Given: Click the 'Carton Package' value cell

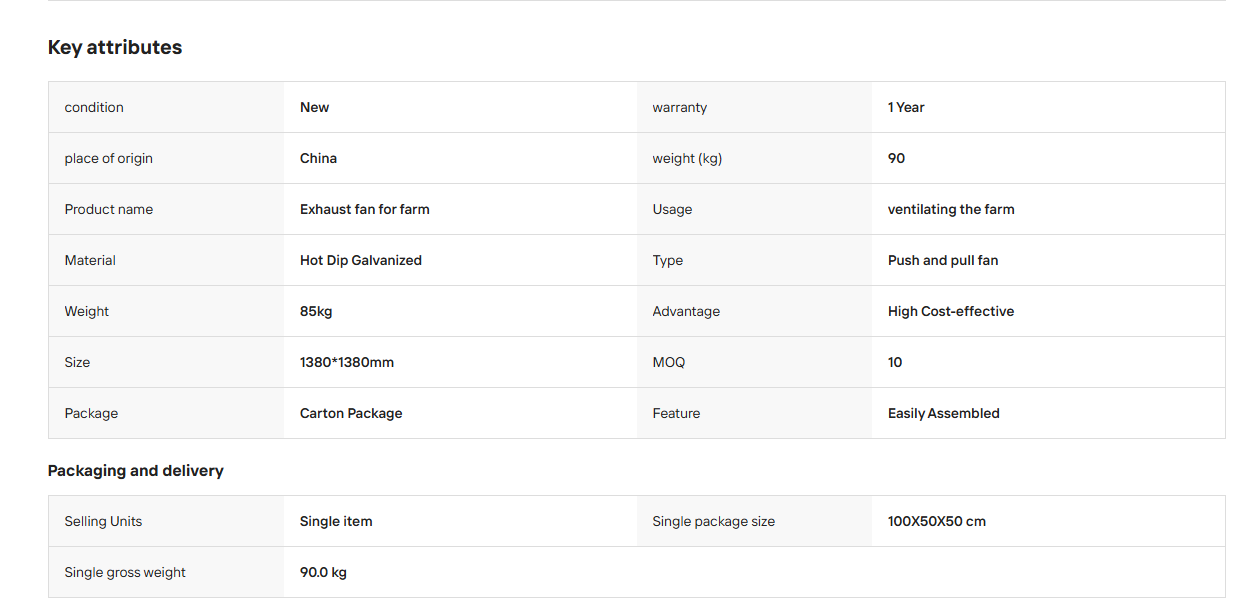Looking at the screenshot, I should [460, 413].
